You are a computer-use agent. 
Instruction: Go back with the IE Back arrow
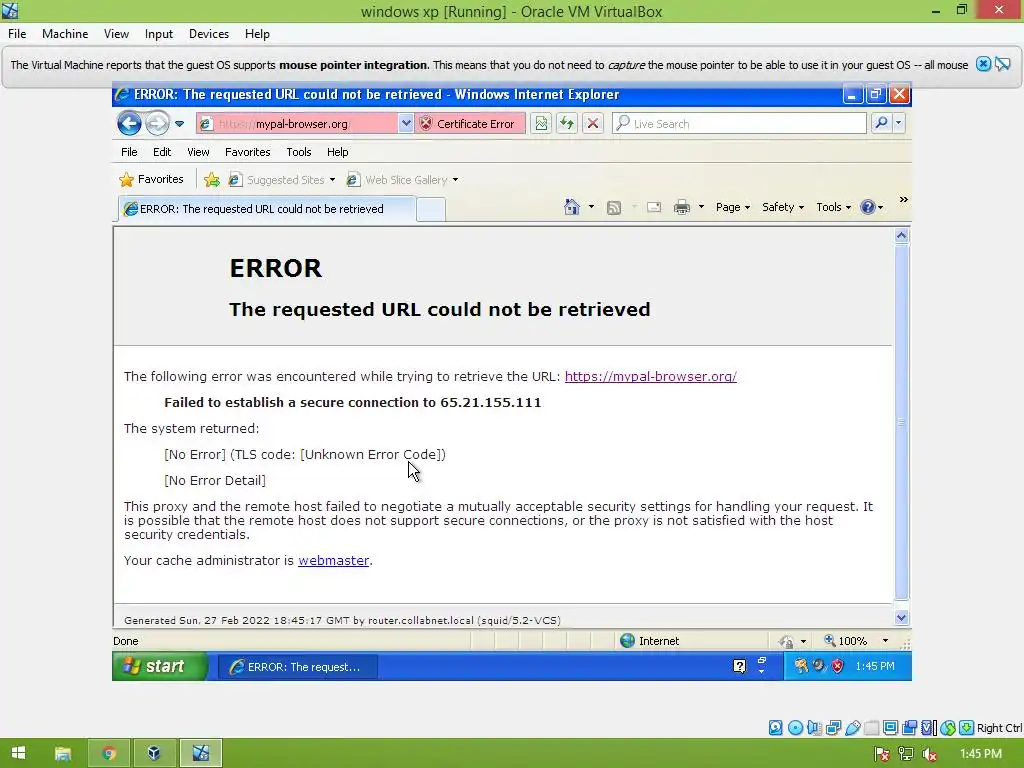(129, 123)
